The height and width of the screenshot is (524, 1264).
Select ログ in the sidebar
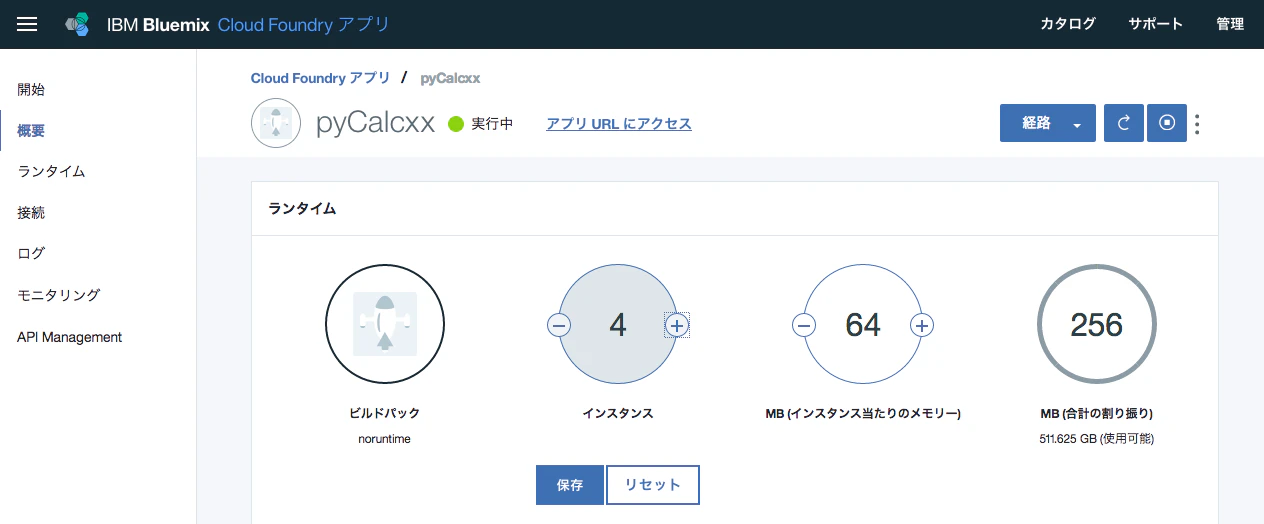31,254
